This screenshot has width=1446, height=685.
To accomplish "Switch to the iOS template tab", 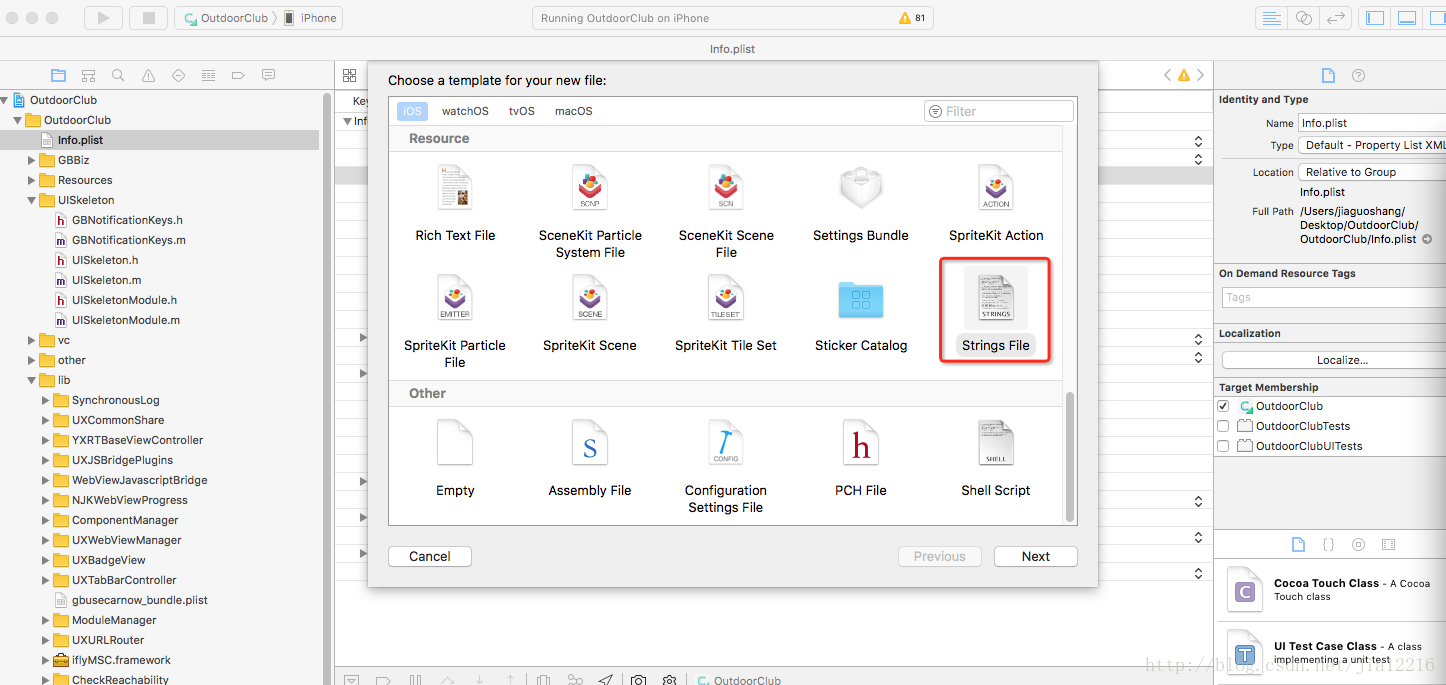I will pyautogui.click(x=412, y=111).
